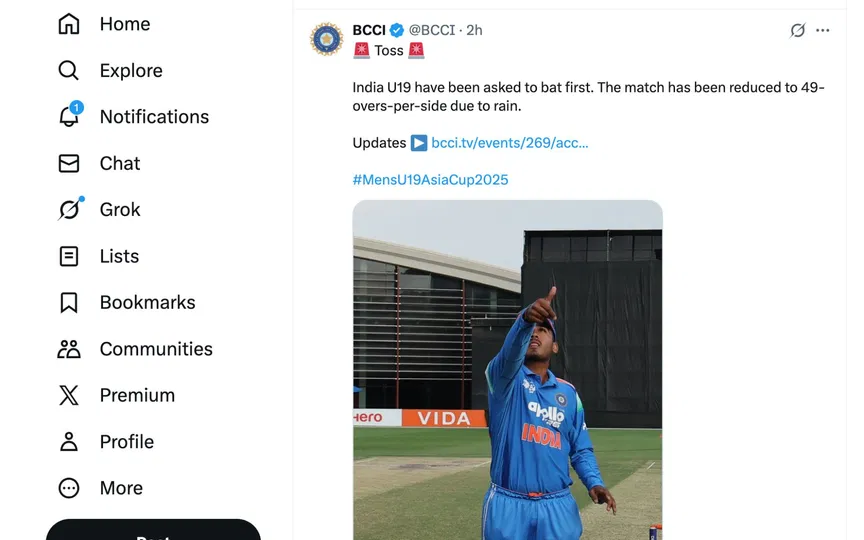Click the X Premium logo icon
This screenshot has width=864, height=540.
pyautogui.click(x=68, y=395)
